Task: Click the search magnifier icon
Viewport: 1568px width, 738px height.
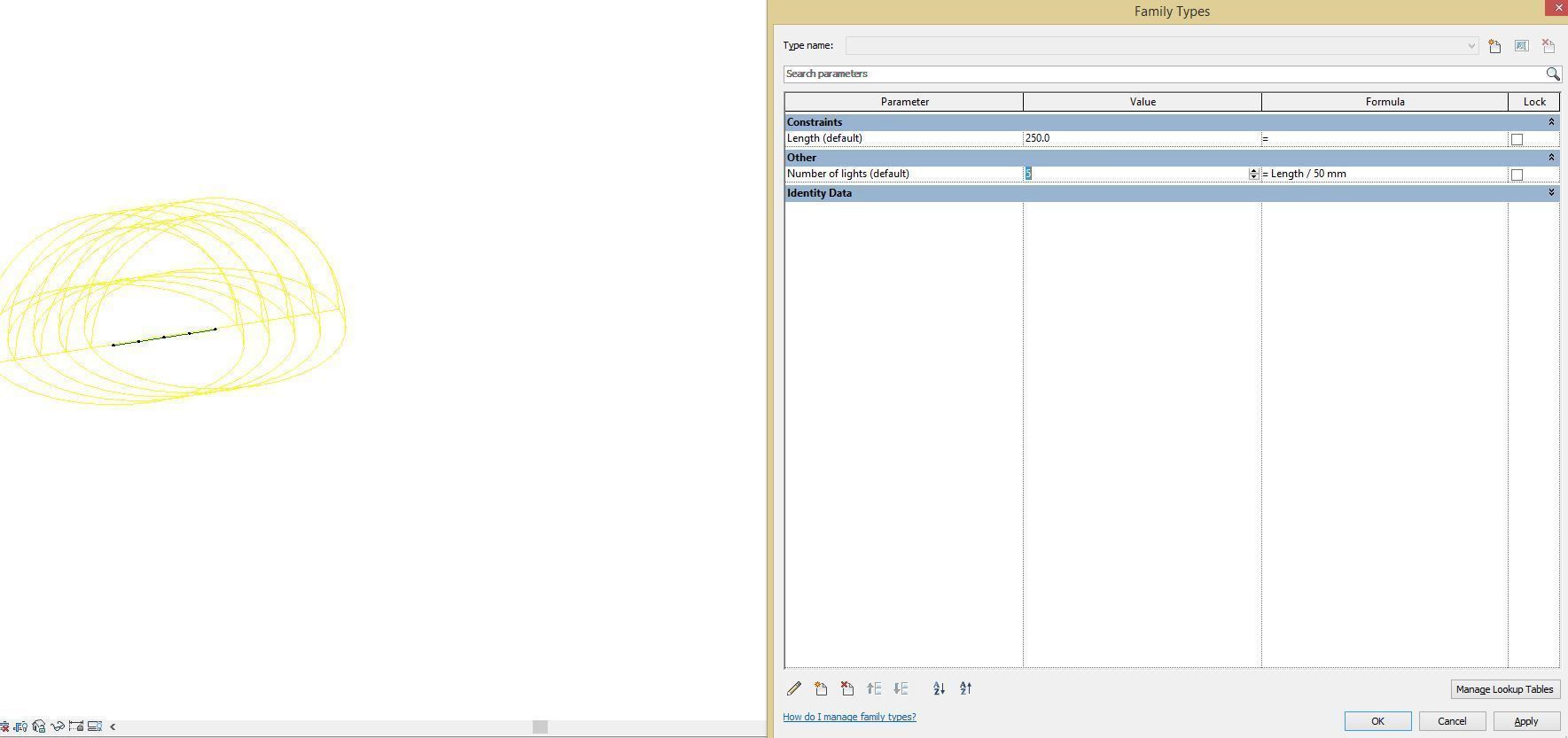Action: coord(1552,74)
